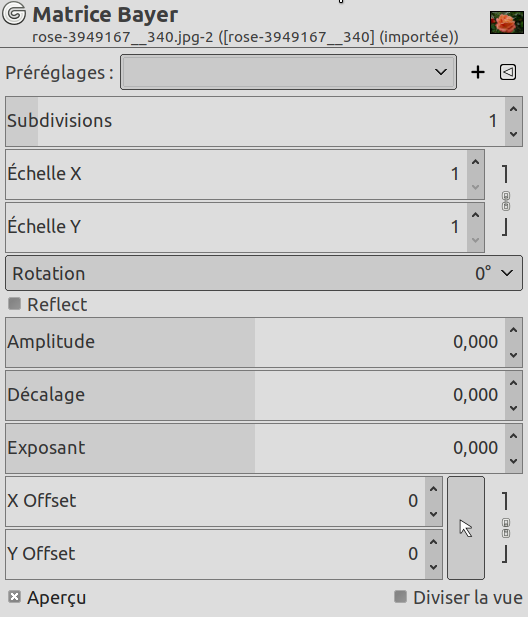Screen dimensions: 528x617
Task: Increase the Échelle X value arrow
Action: 476,162
